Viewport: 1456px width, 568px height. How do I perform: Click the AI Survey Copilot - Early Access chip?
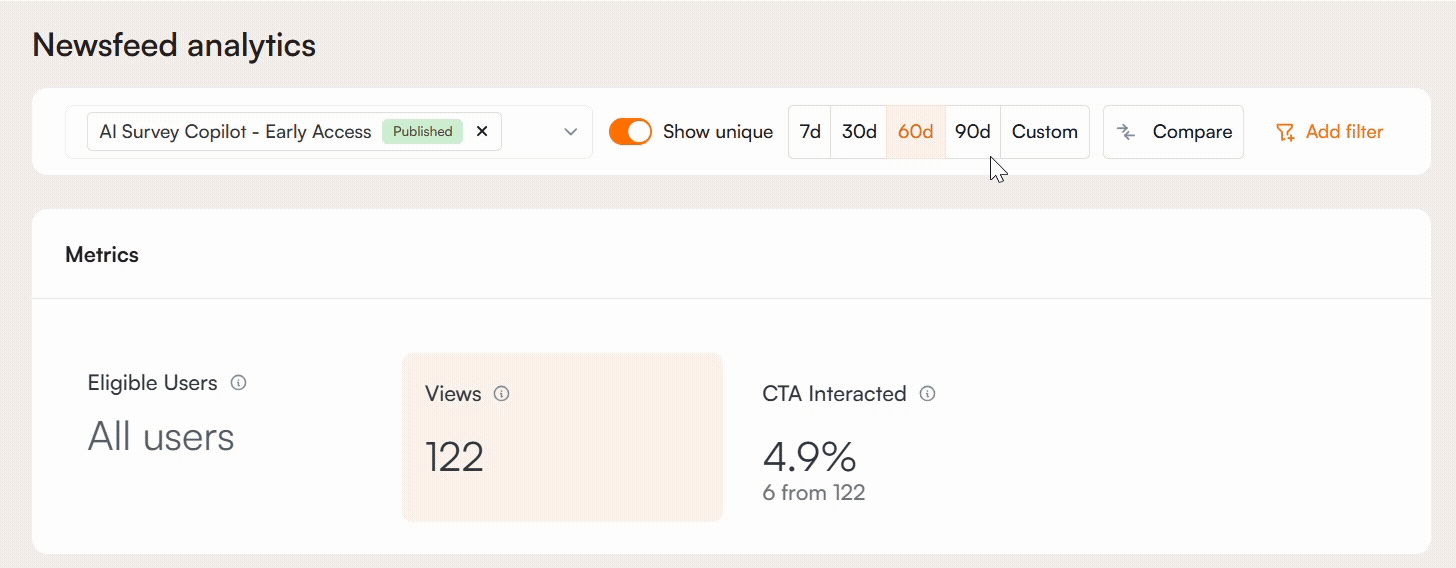click(x=235, y=132)
